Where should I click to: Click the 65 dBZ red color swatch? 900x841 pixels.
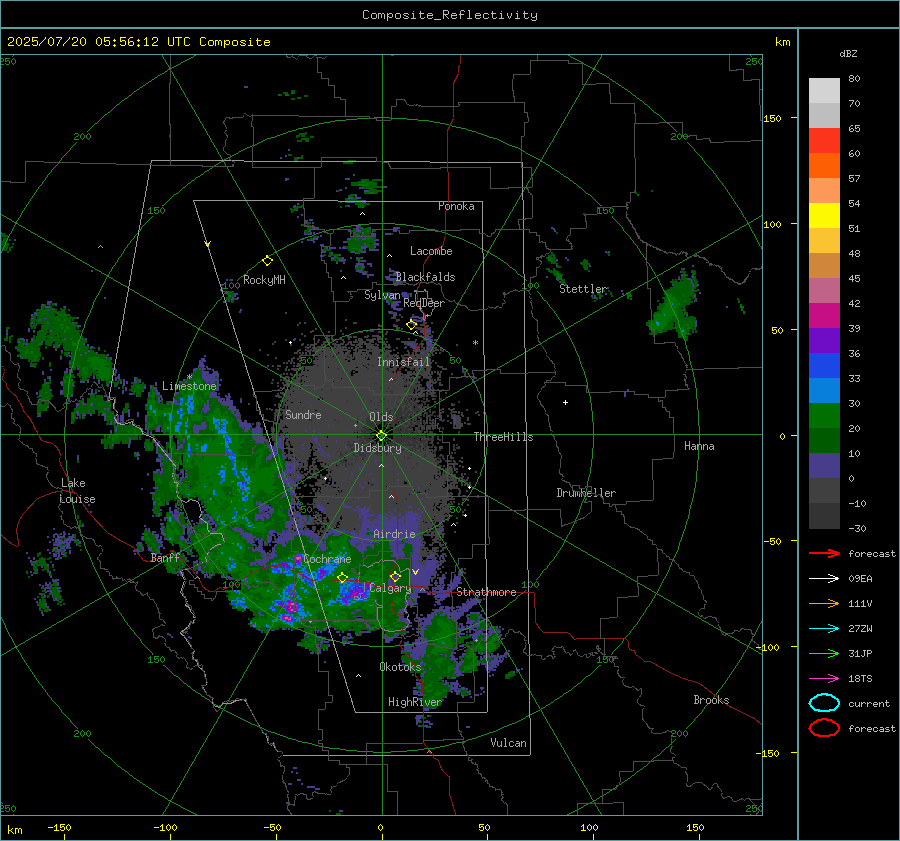[824, 140]
